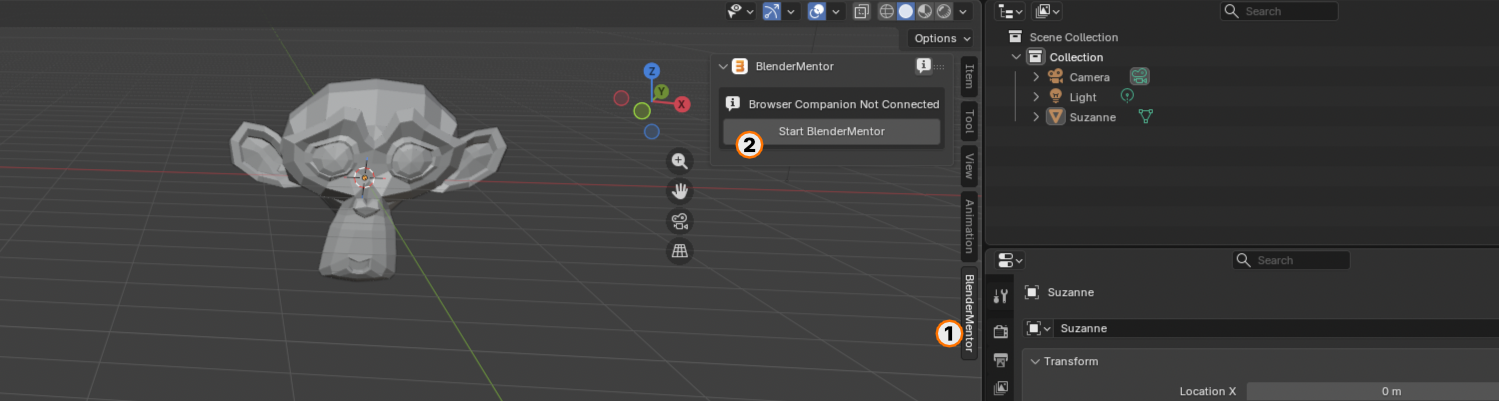This screenshot has height=401, width=1499.
Task: Open the Tool properties tab icon
Action: coord(1001,296)
